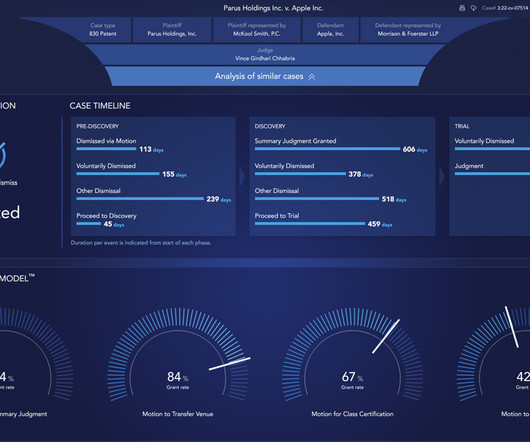This screenshot has width=530, height=442.
Task: Click the arrow between Pre-Discovery and Discovery
Action: [x=242, y=176]
